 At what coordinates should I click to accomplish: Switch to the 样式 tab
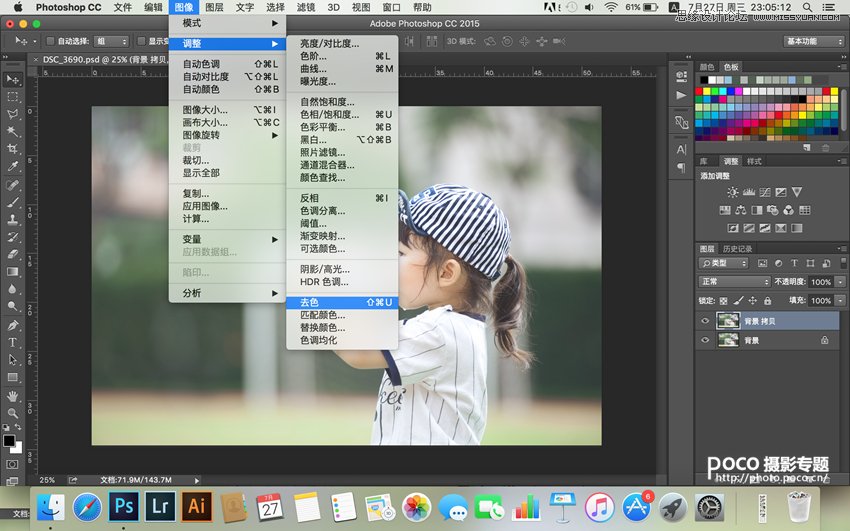tap(754, 161)
